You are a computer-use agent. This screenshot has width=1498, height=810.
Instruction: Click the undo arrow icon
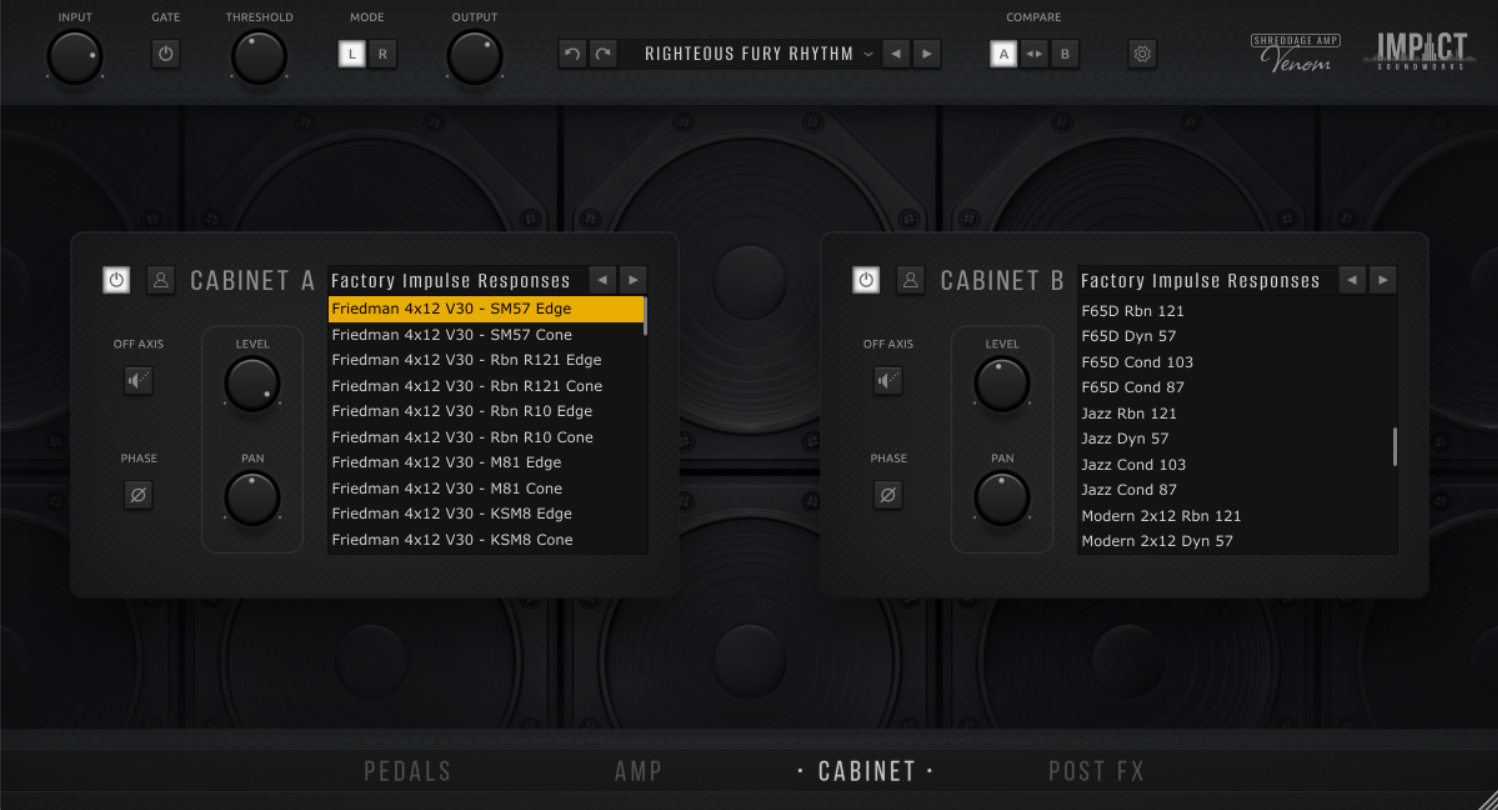point(572,54)
